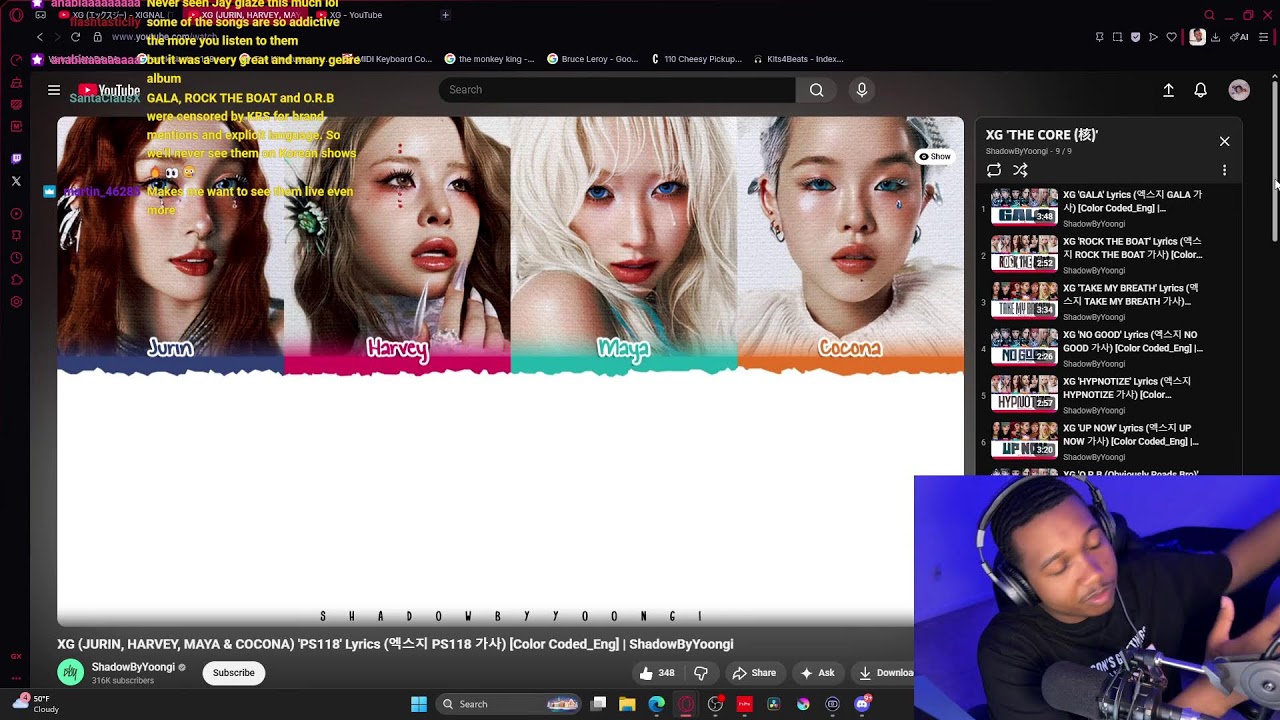This screenshot has height=720, width=1280.
Task: Go back in the browser
Action: click(x=40, y=37)
